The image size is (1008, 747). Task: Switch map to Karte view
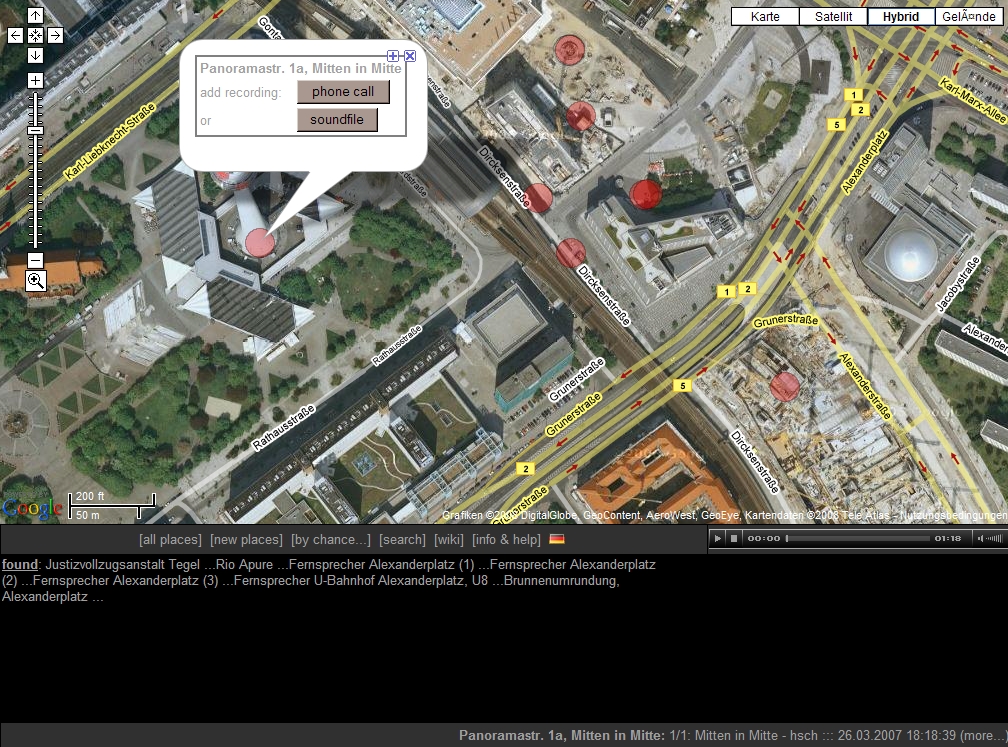pyautogui.click(x=765, y=16)
